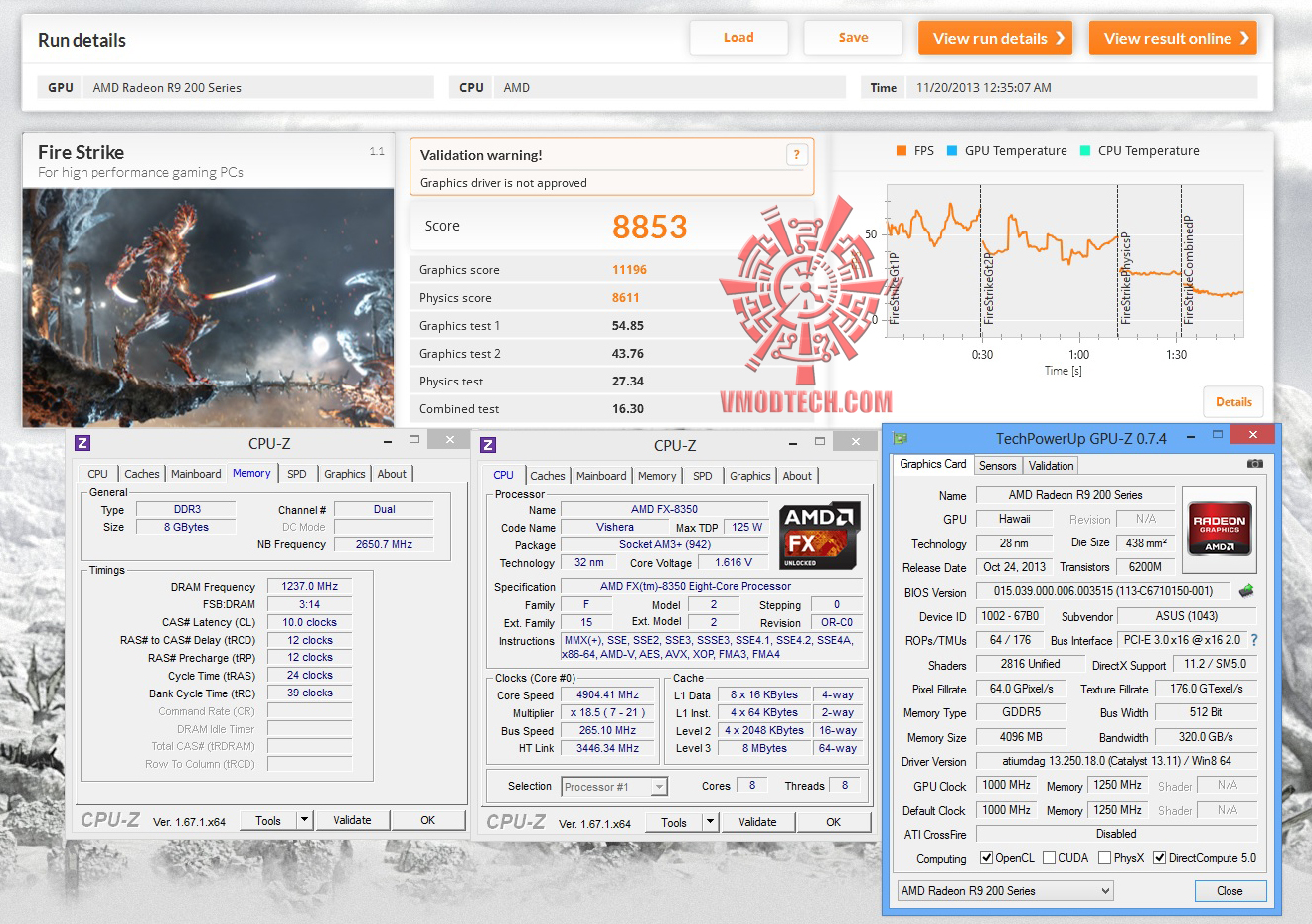Click the overall score value 8853

(649, 227)
